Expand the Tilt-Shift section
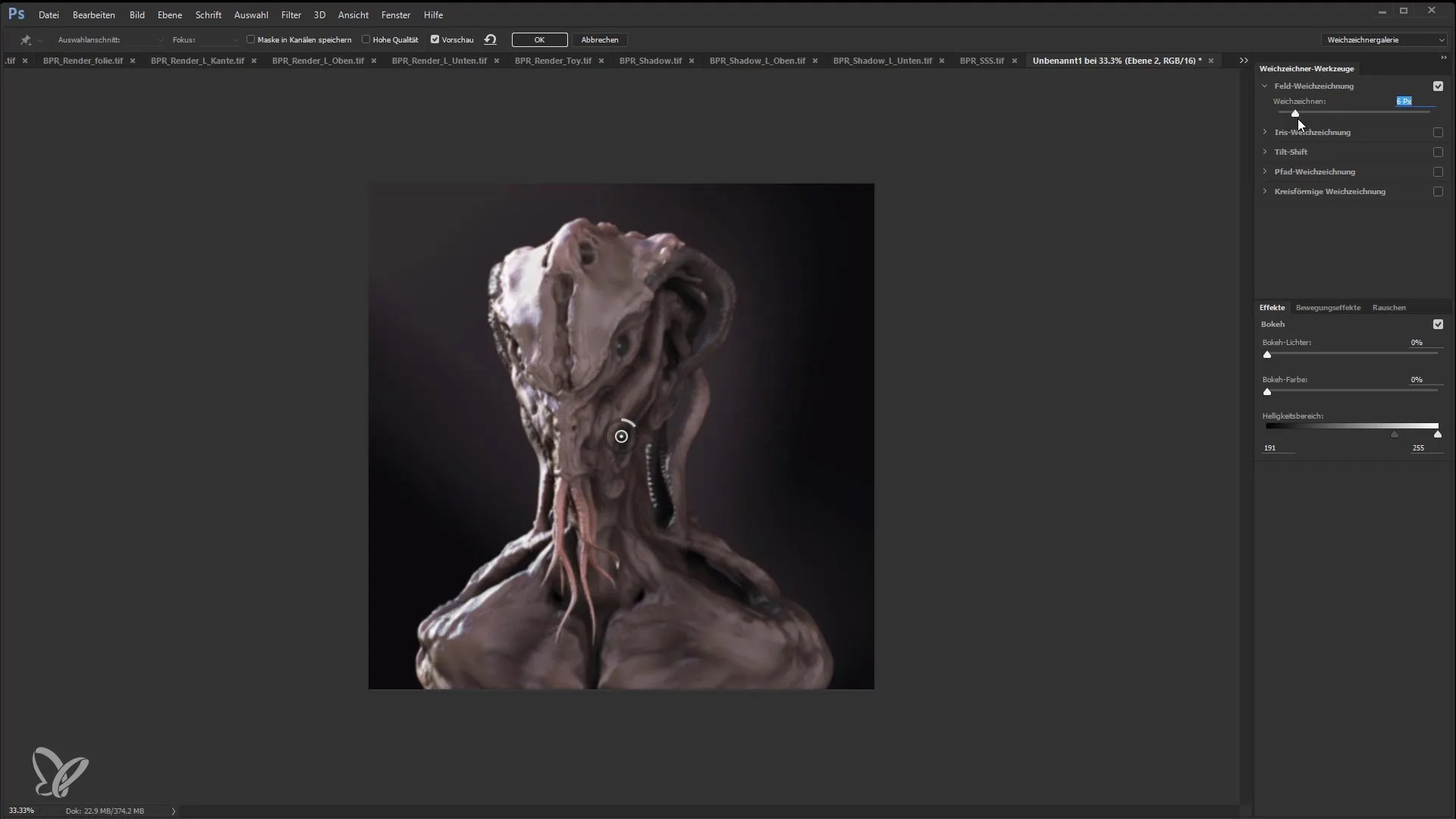This screenshot has width=1456, height=819. coord(1265,152)
